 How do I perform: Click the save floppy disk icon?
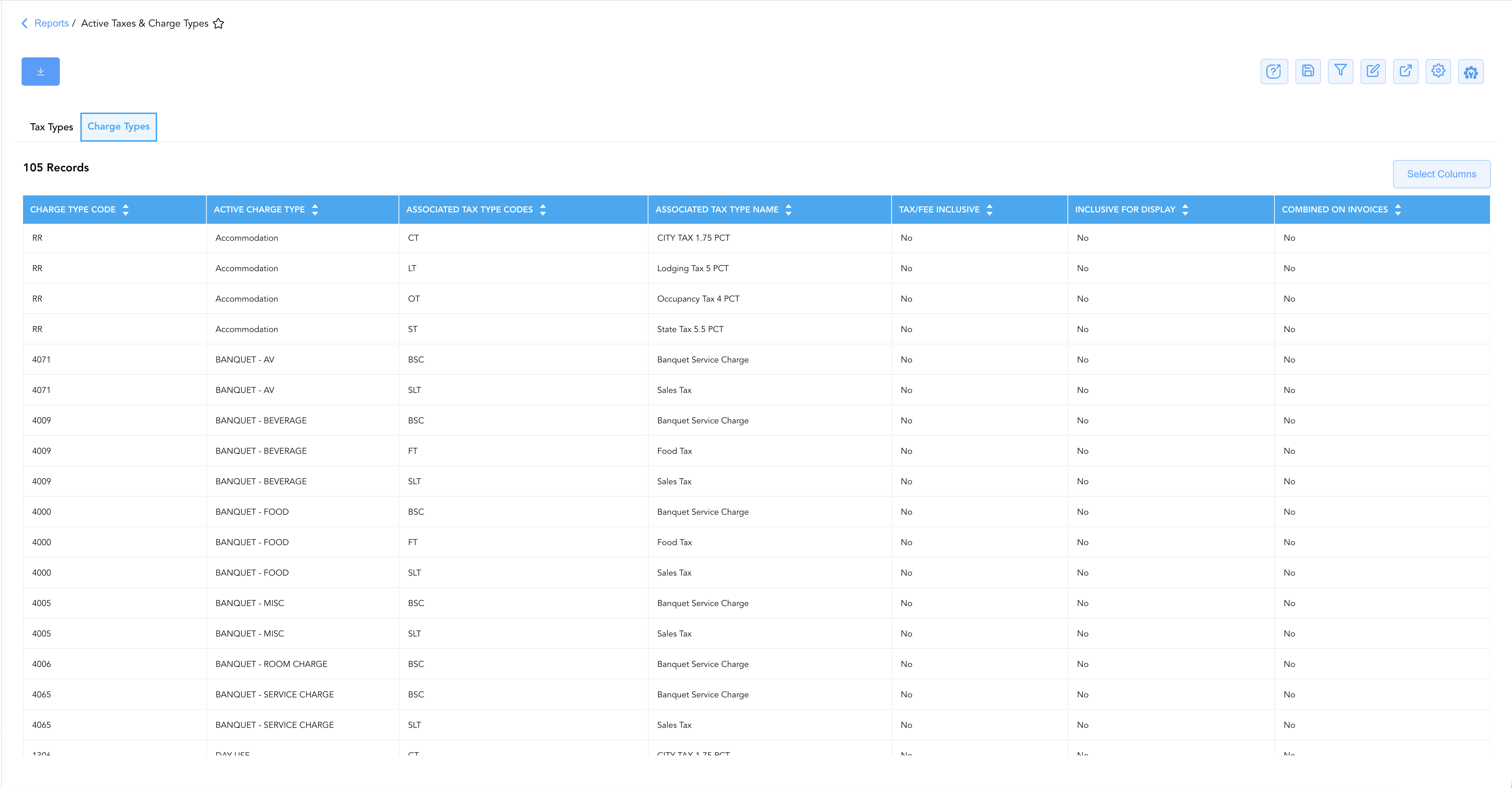(1308, 72)
